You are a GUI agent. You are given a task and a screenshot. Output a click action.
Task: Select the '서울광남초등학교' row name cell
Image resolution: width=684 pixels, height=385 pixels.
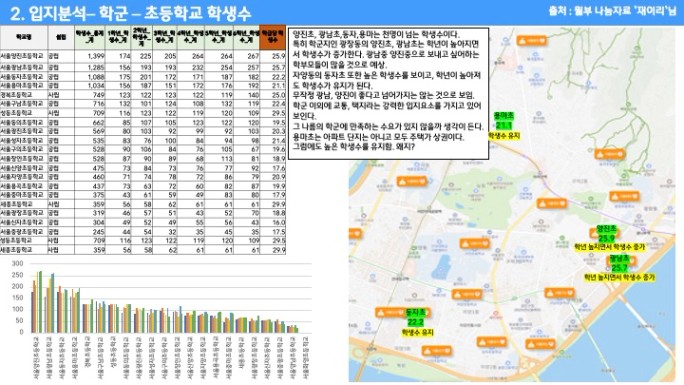tap(24, 68)
